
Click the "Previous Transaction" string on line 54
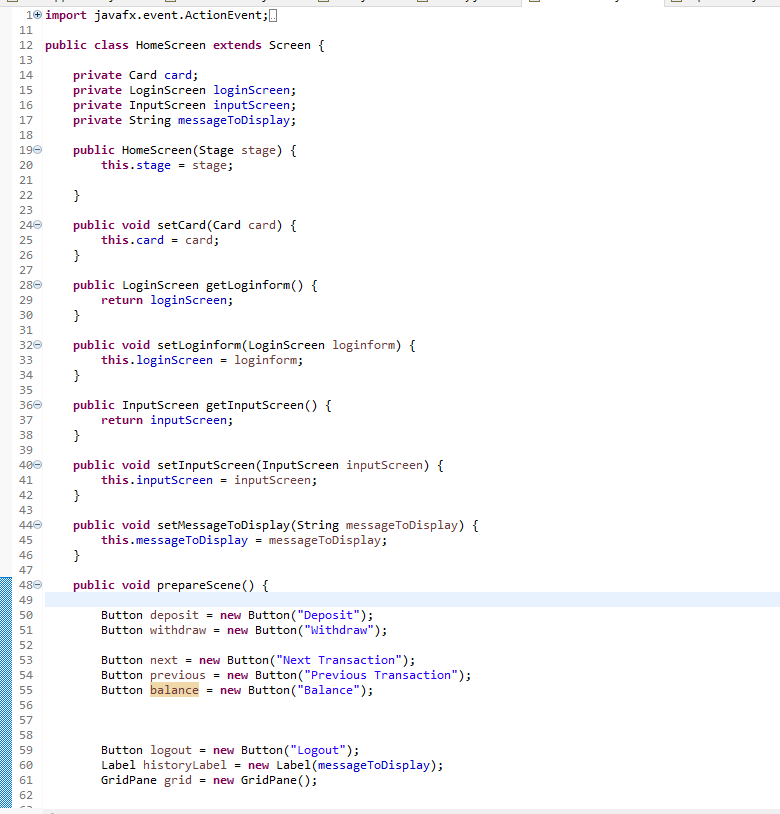click(381, 675)
